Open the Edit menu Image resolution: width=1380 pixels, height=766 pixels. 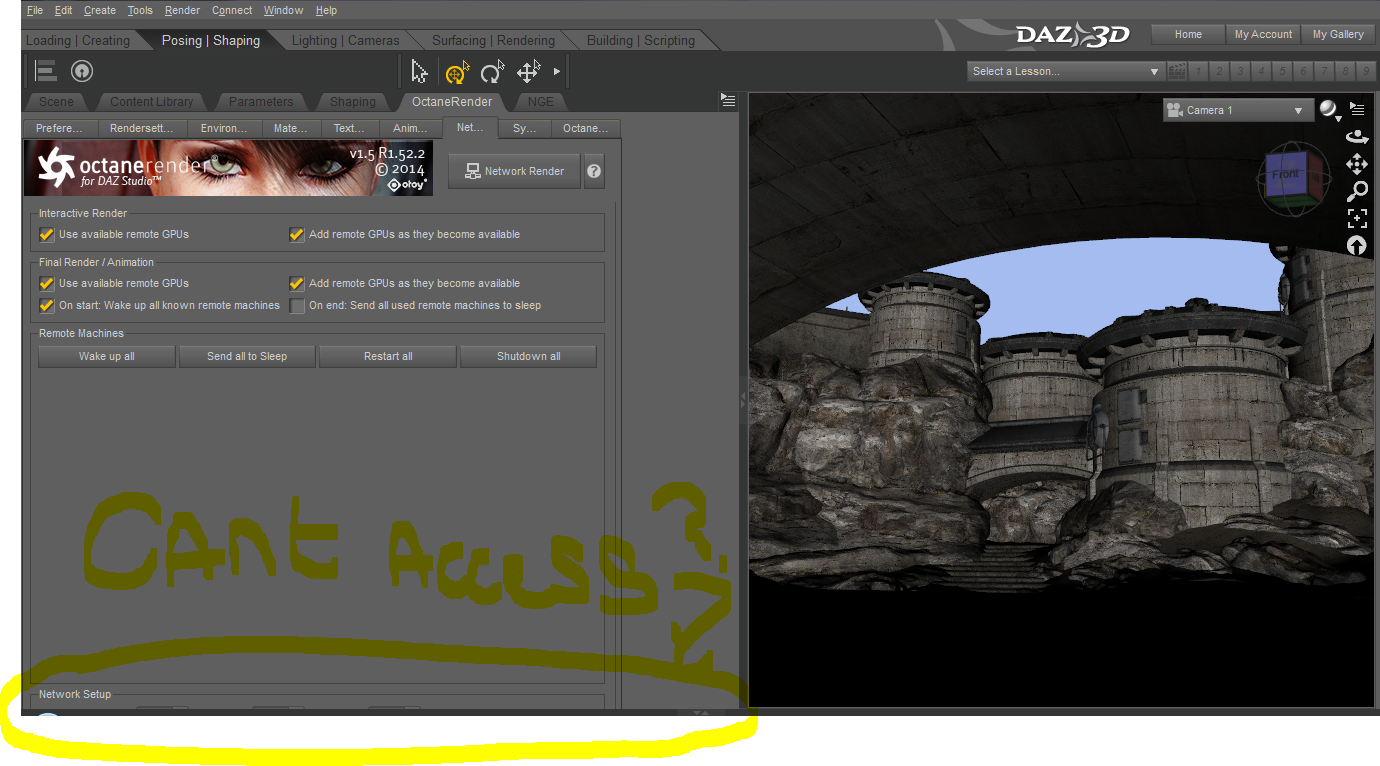[64, 10]
